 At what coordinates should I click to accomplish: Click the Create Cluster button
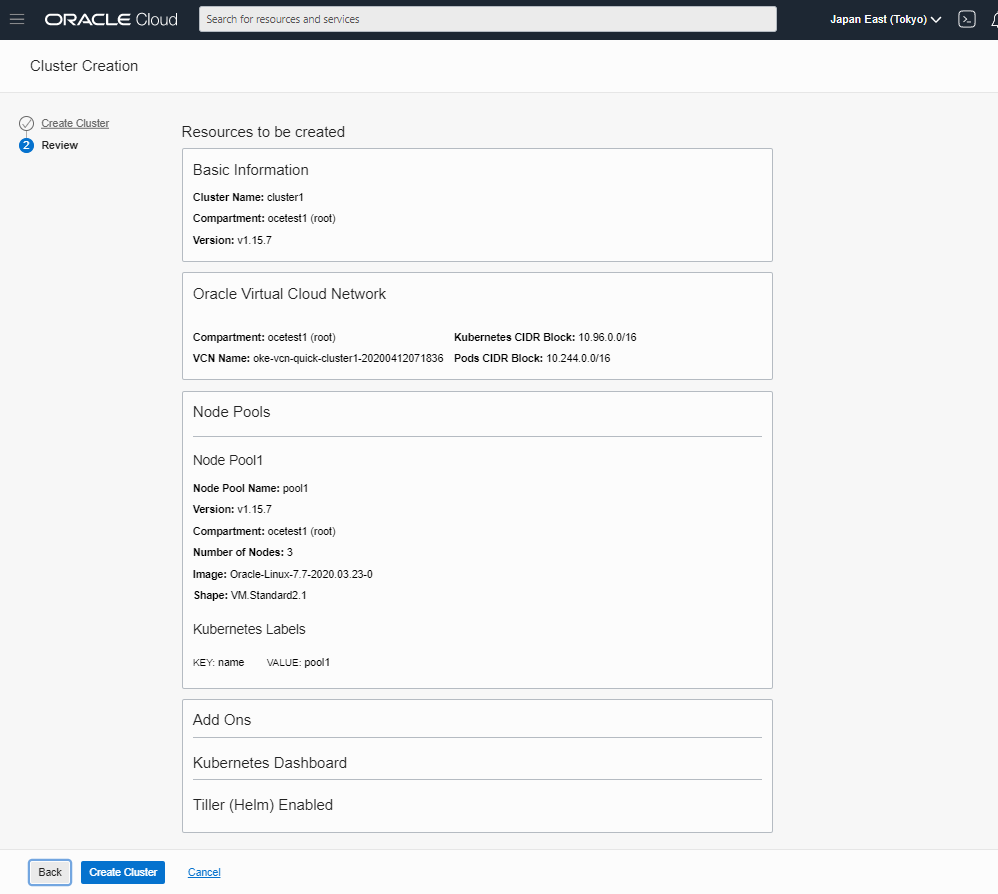(123, 872)
